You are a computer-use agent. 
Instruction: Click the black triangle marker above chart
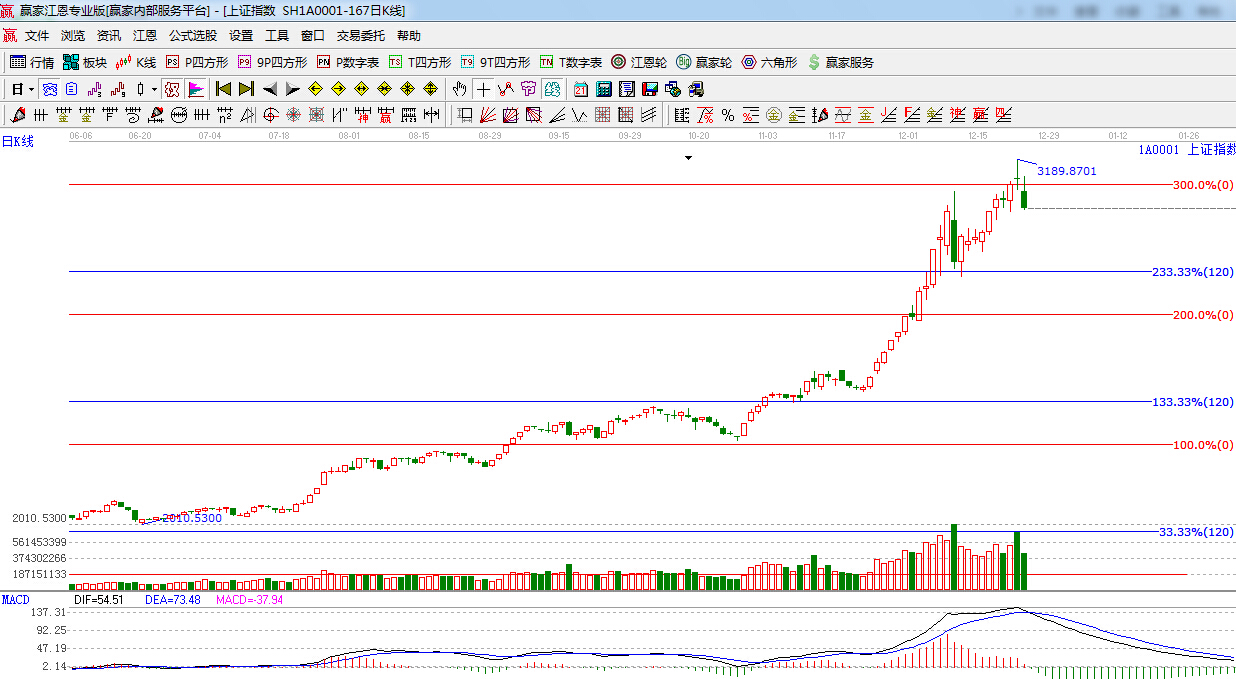[x=688, y=158]
